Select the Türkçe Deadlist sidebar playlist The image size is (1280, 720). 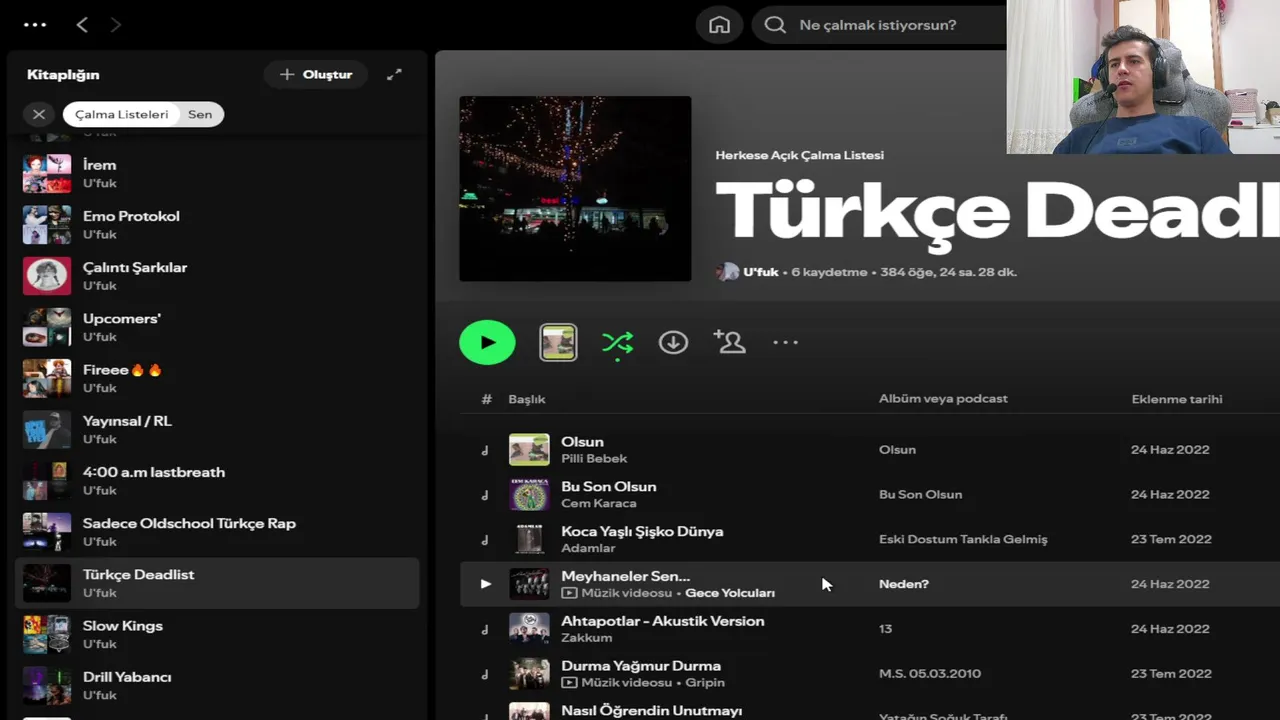coord(217,583)
